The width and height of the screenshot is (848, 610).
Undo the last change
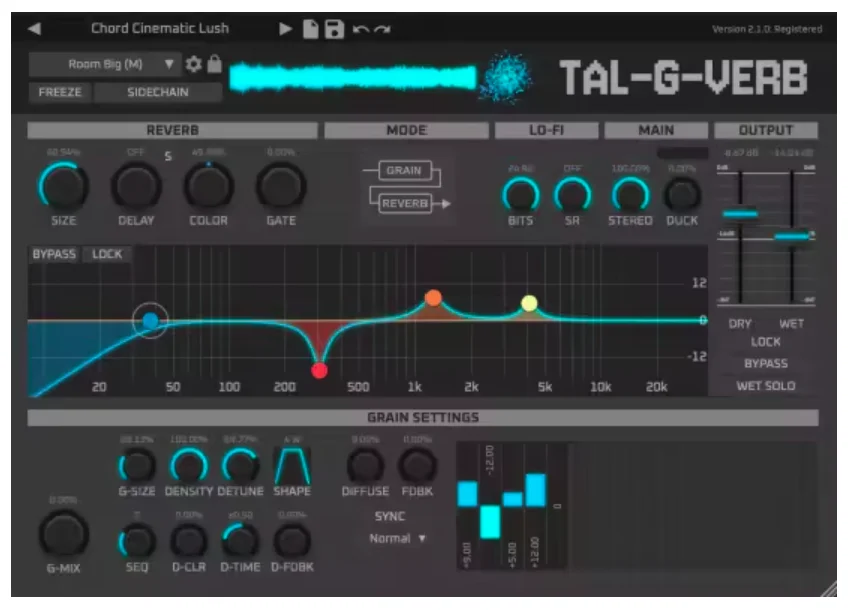point(361,29)
